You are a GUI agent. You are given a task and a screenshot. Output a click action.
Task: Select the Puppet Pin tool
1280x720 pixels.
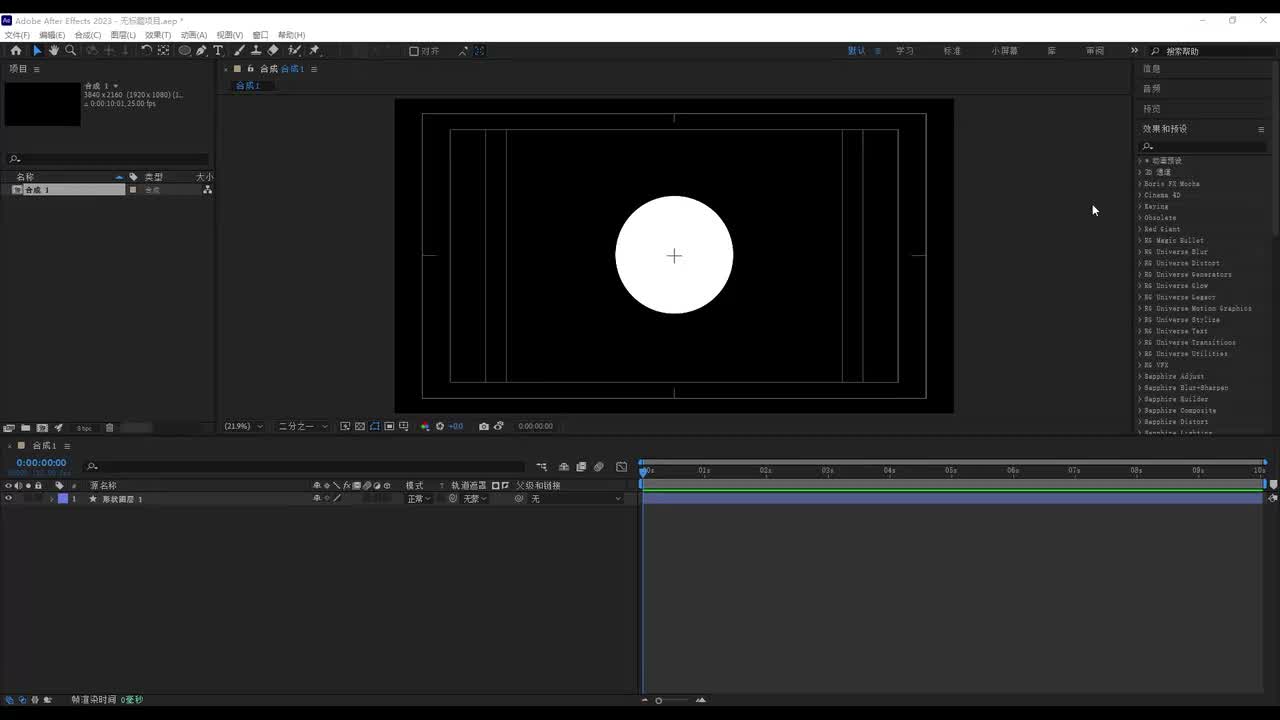coord(314,51)
